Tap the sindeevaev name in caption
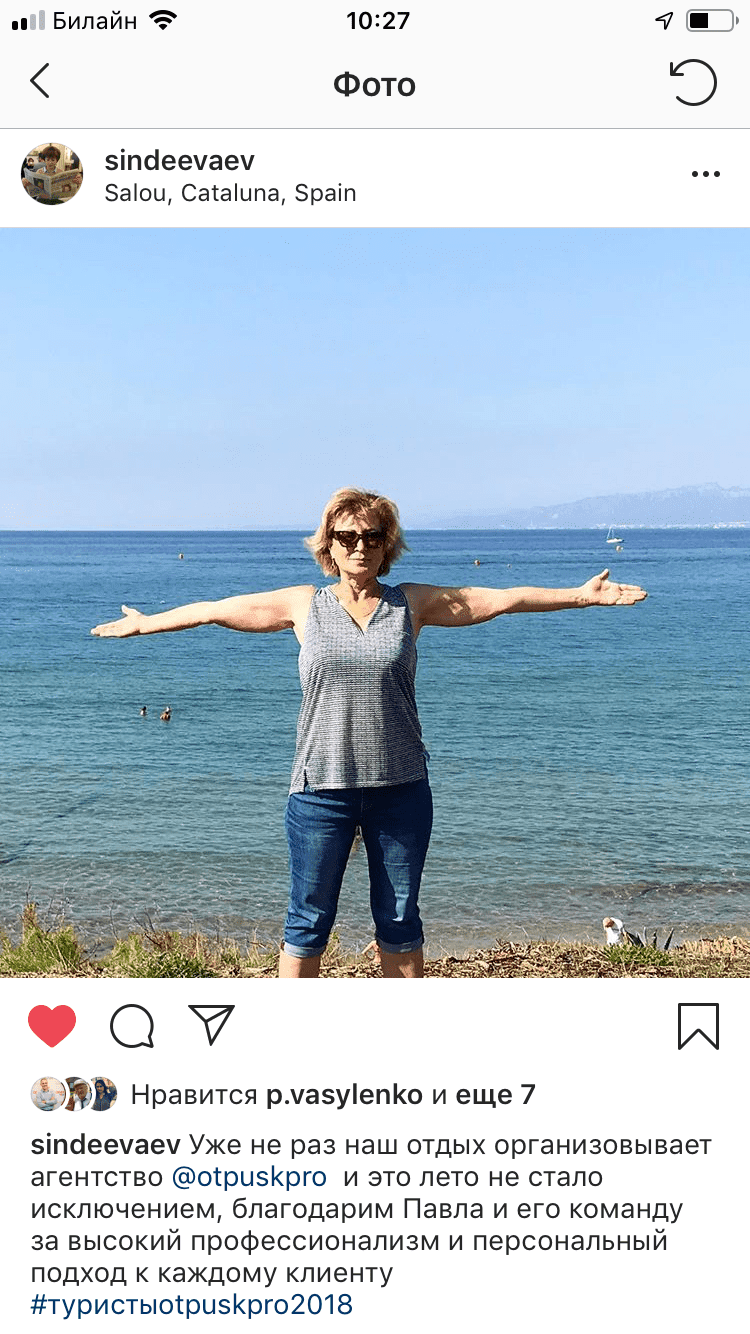 [105, 1145]
